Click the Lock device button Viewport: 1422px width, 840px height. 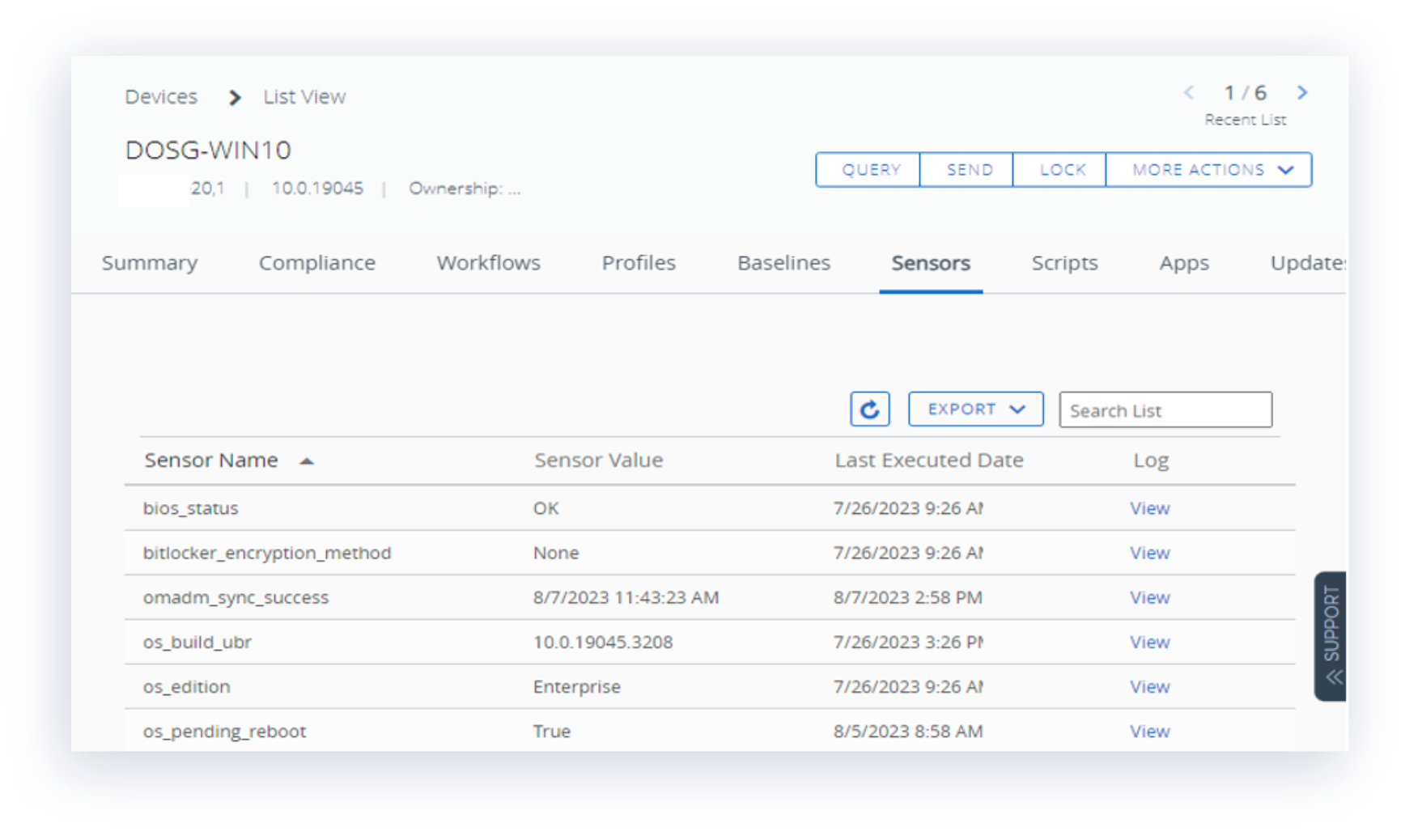tap(1061, 170)
